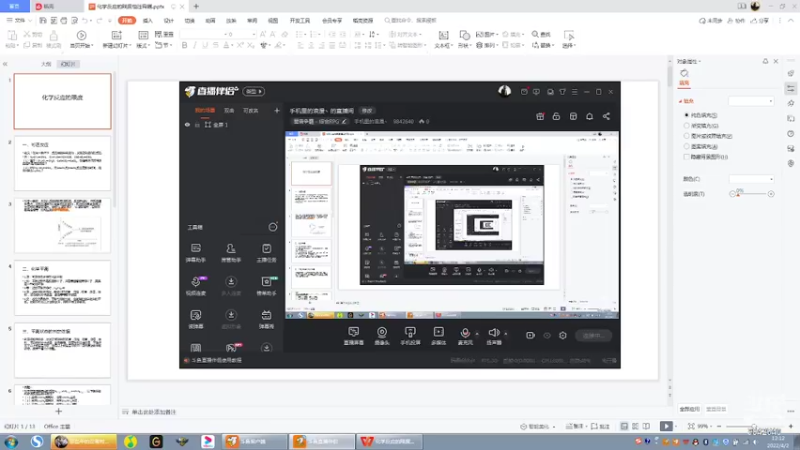Click the Find magnifier icon in ribbon
The height and width of the screenshot is (450, 800).
point(535,34)
